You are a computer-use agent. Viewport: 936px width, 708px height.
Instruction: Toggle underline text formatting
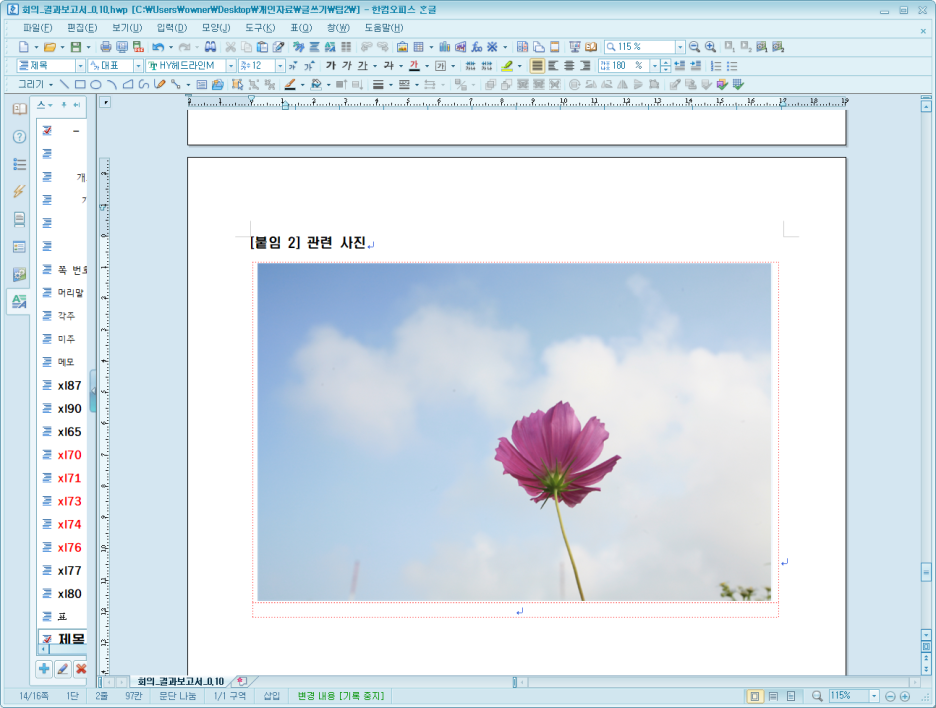pyautogui.click(x=362, y=66)
